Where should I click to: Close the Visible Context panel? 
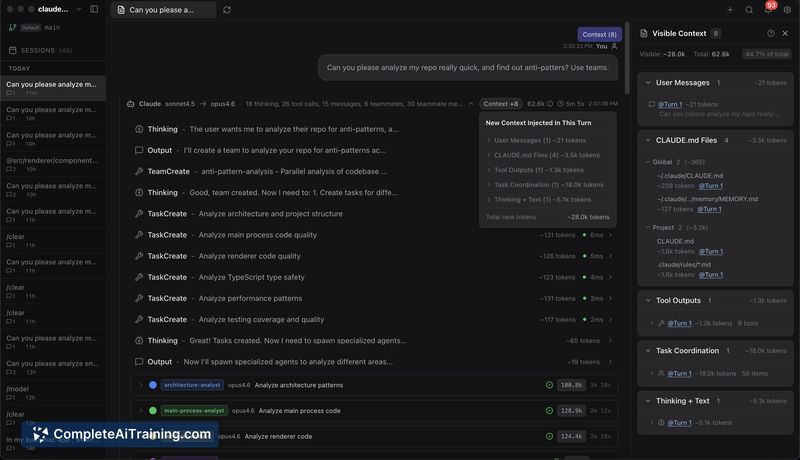[x=785, y=33]
